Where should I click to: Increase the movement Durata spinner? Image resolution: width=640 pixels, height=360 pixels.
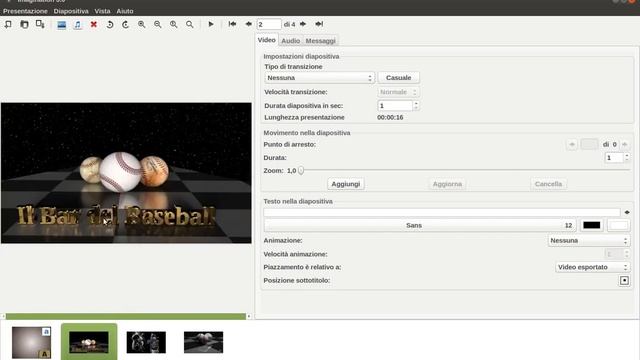627,156
